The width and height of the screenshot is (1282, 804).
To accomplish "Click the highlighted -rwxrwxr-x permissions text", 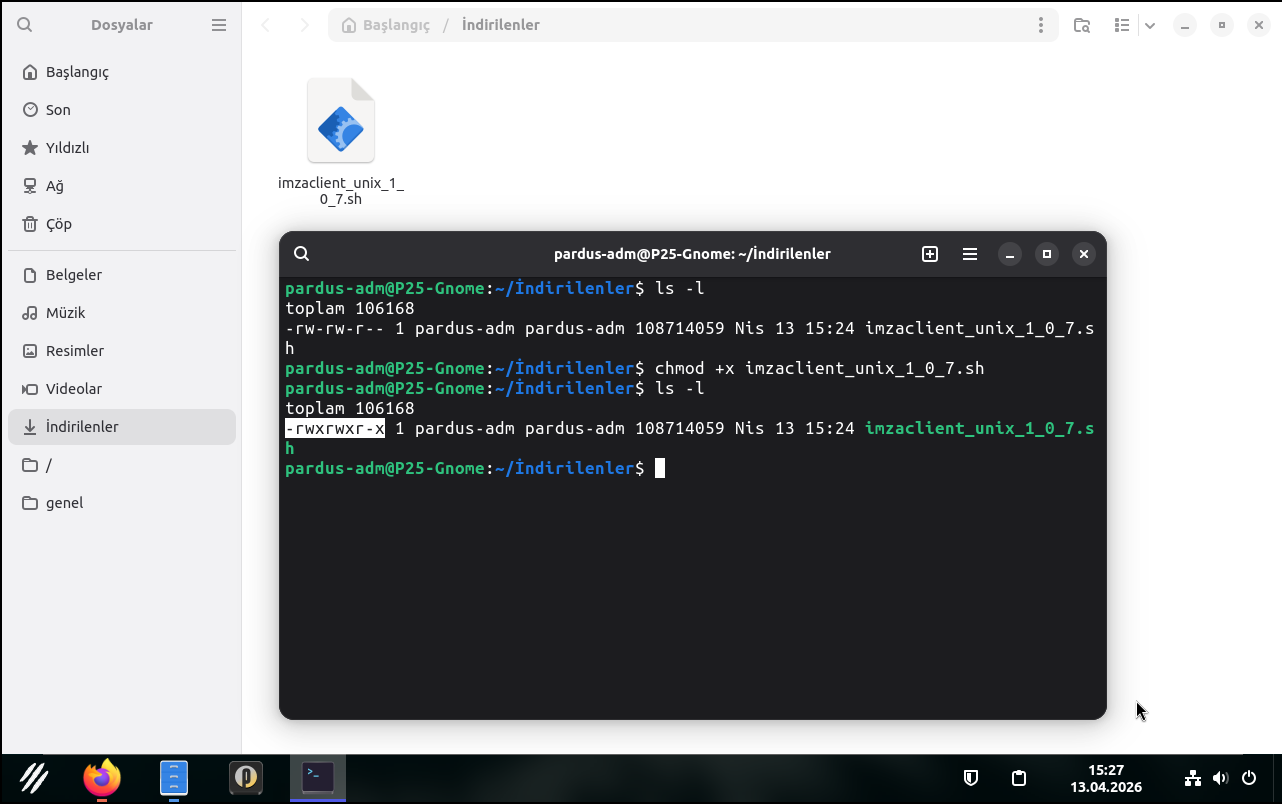I will click(335, 428).
